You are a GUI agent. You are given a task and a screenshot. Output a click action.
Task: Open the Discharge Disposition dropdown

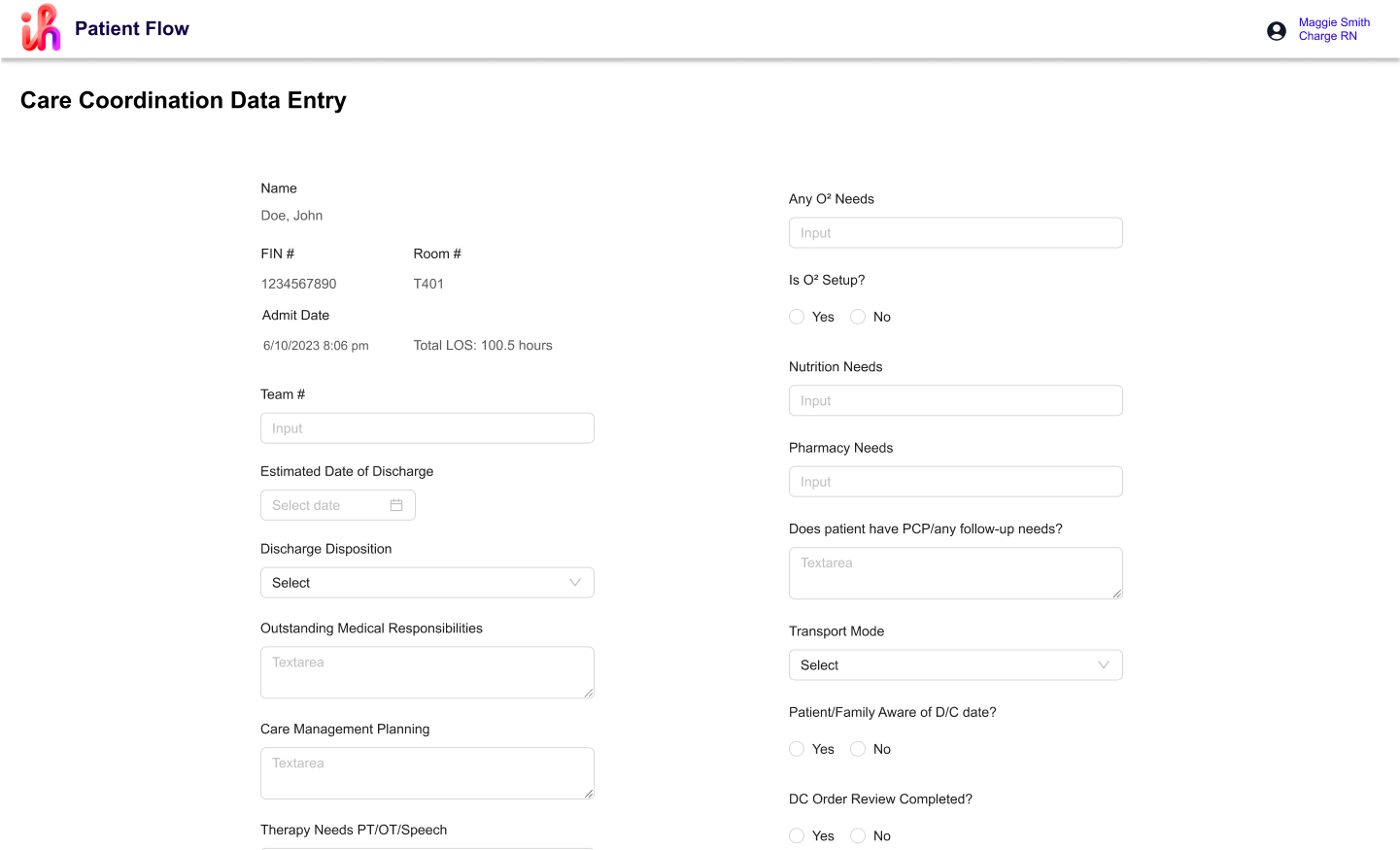[x=427, y=582]
